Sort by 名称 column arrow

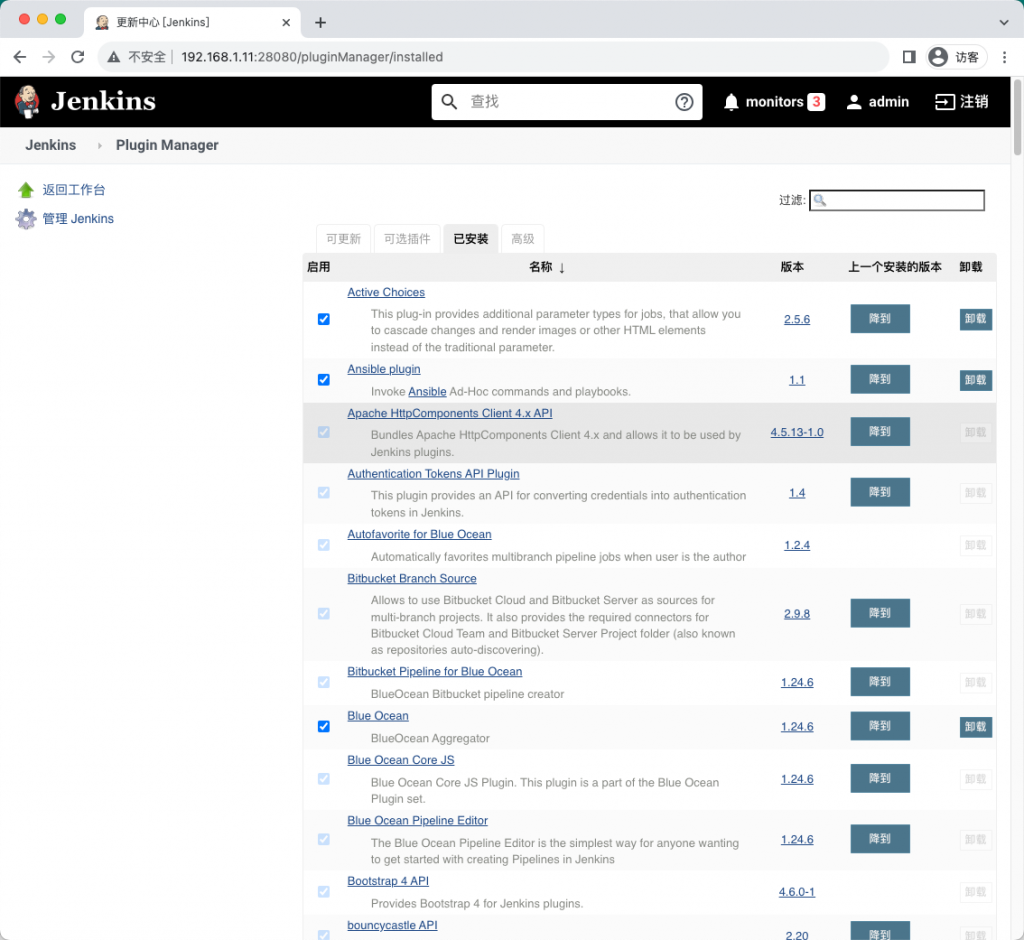pos(562,267)
